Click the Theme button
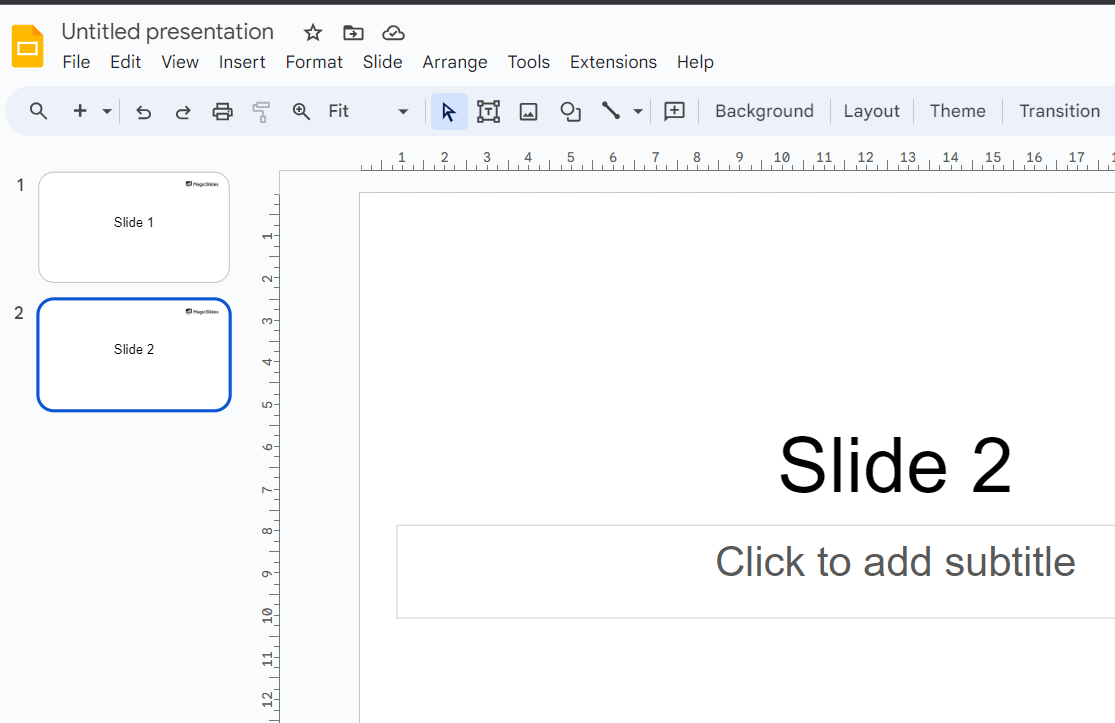The height and width of the screenshot is (723, 1115). pos(958,111)
